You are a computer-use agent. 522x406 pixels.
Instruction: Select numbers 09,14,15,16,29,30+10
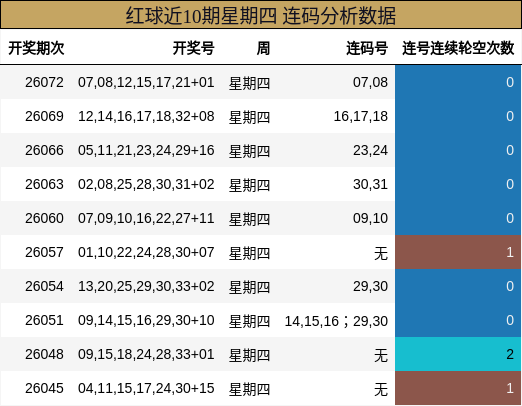click(x=146, y=320)
